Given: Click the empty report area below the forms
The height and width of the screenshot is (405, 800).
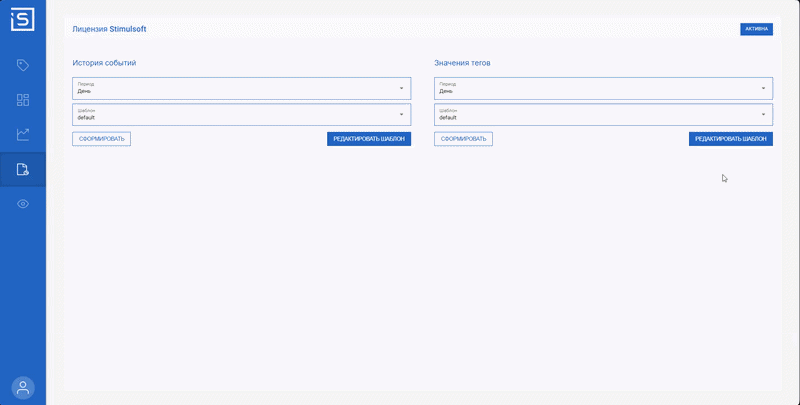Looking at the screenshot, I should point(420,270).
